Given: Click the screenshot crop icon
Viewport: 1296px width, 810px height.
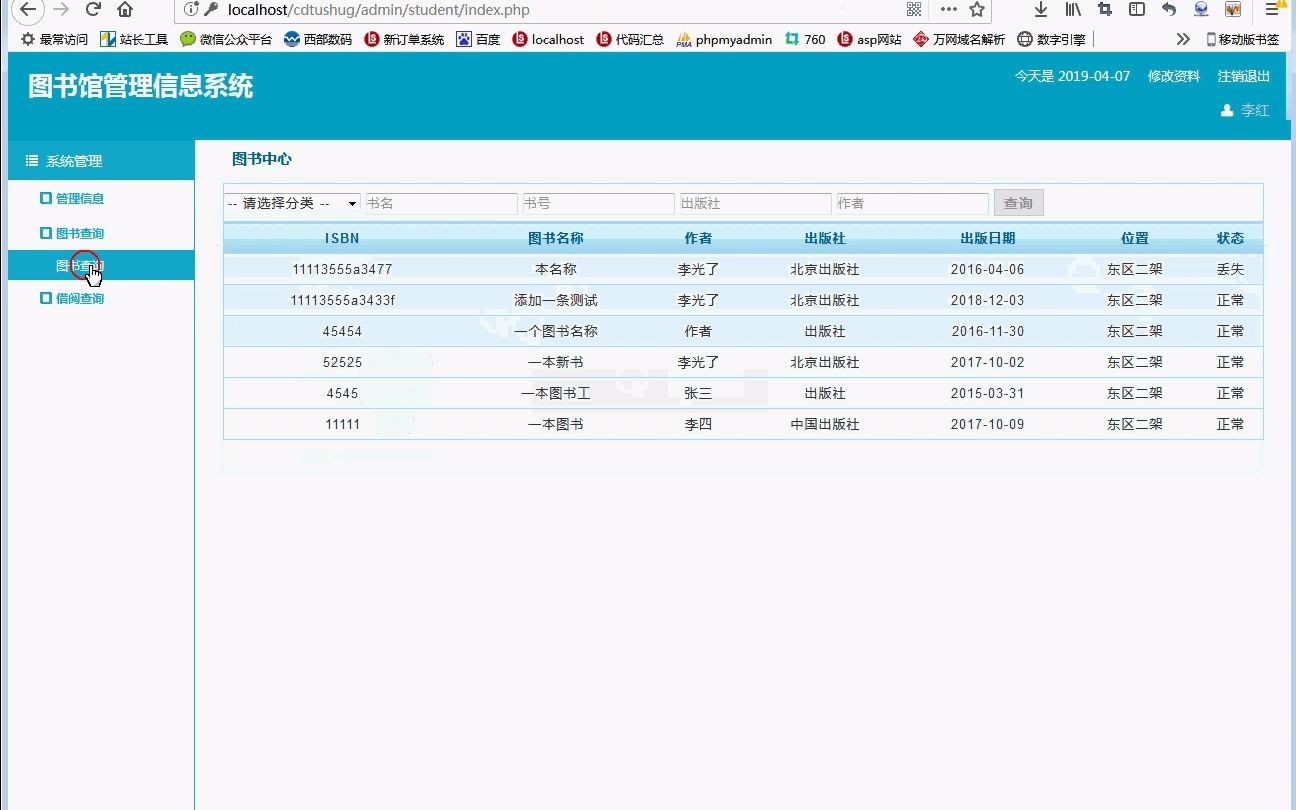Looking at the screenshot, I should click(1105, 9).
